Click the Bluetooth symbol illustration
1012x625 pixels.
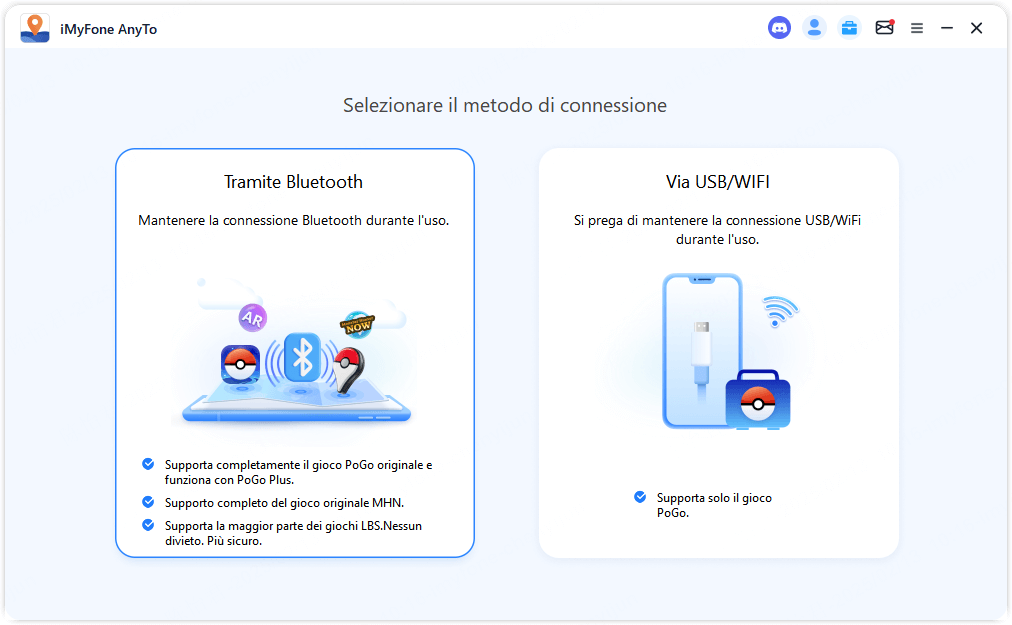(x=302, y=357)
